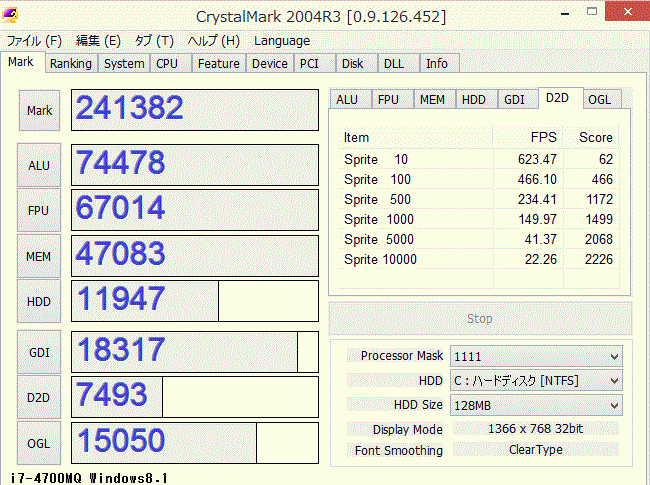
Task: Run the OGL benchmark button
Action: point(39,444)
